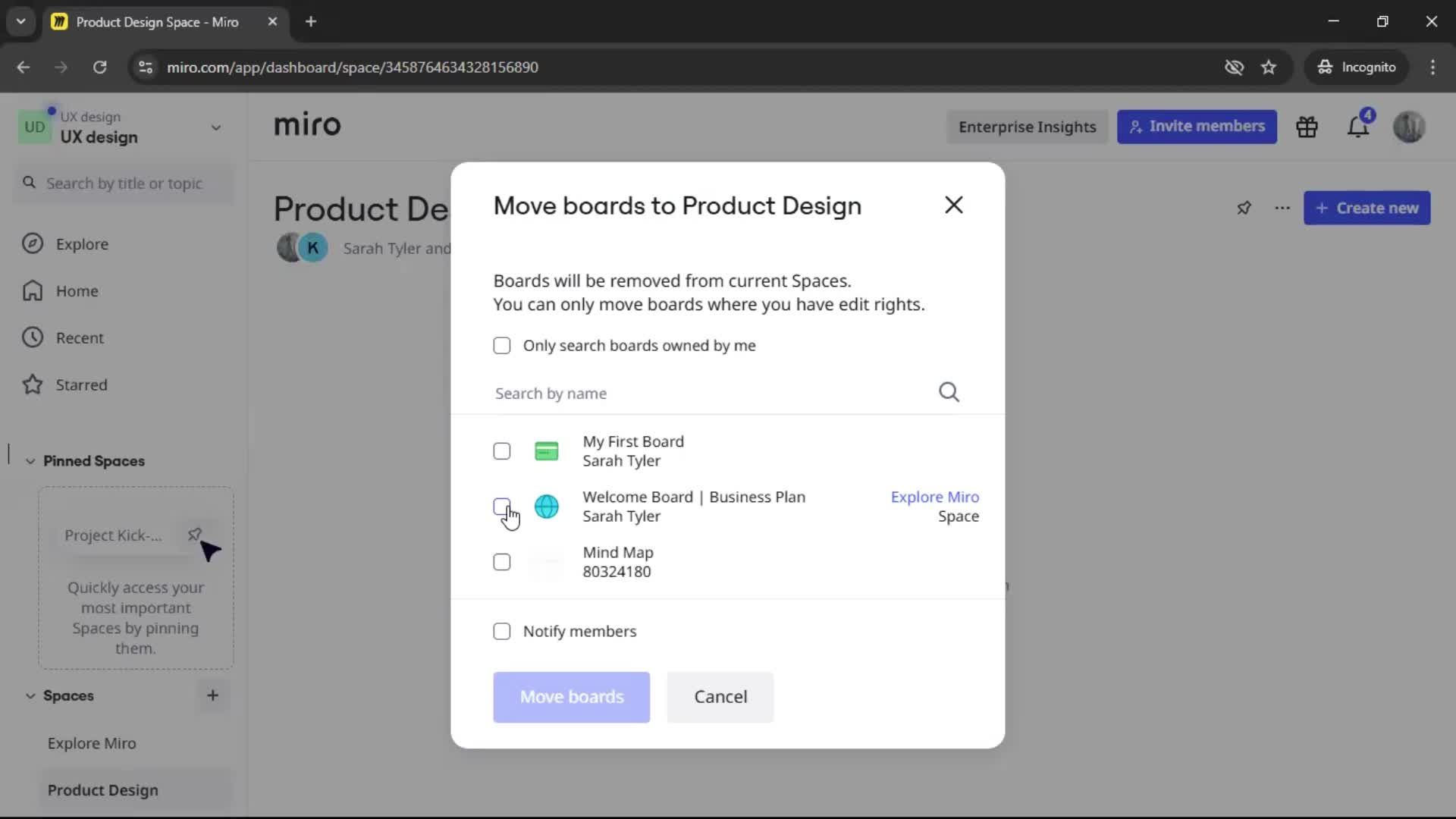
Task: Check the Welcome Board Business Plan checkbox
Action: tap(501, 507)
